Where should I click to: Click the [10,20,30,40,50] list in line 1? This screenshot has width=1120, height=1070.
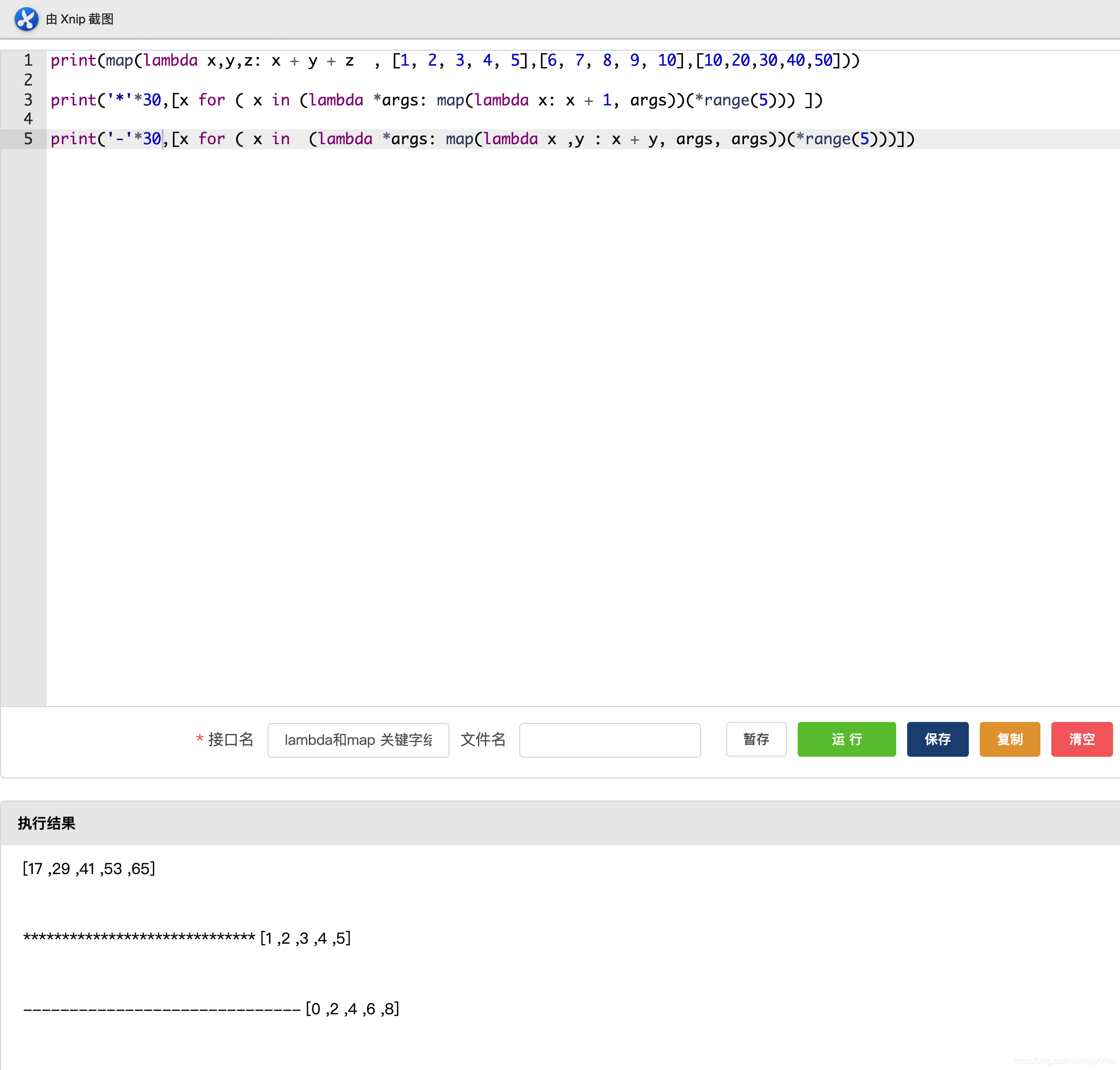[x=768, y=61]
